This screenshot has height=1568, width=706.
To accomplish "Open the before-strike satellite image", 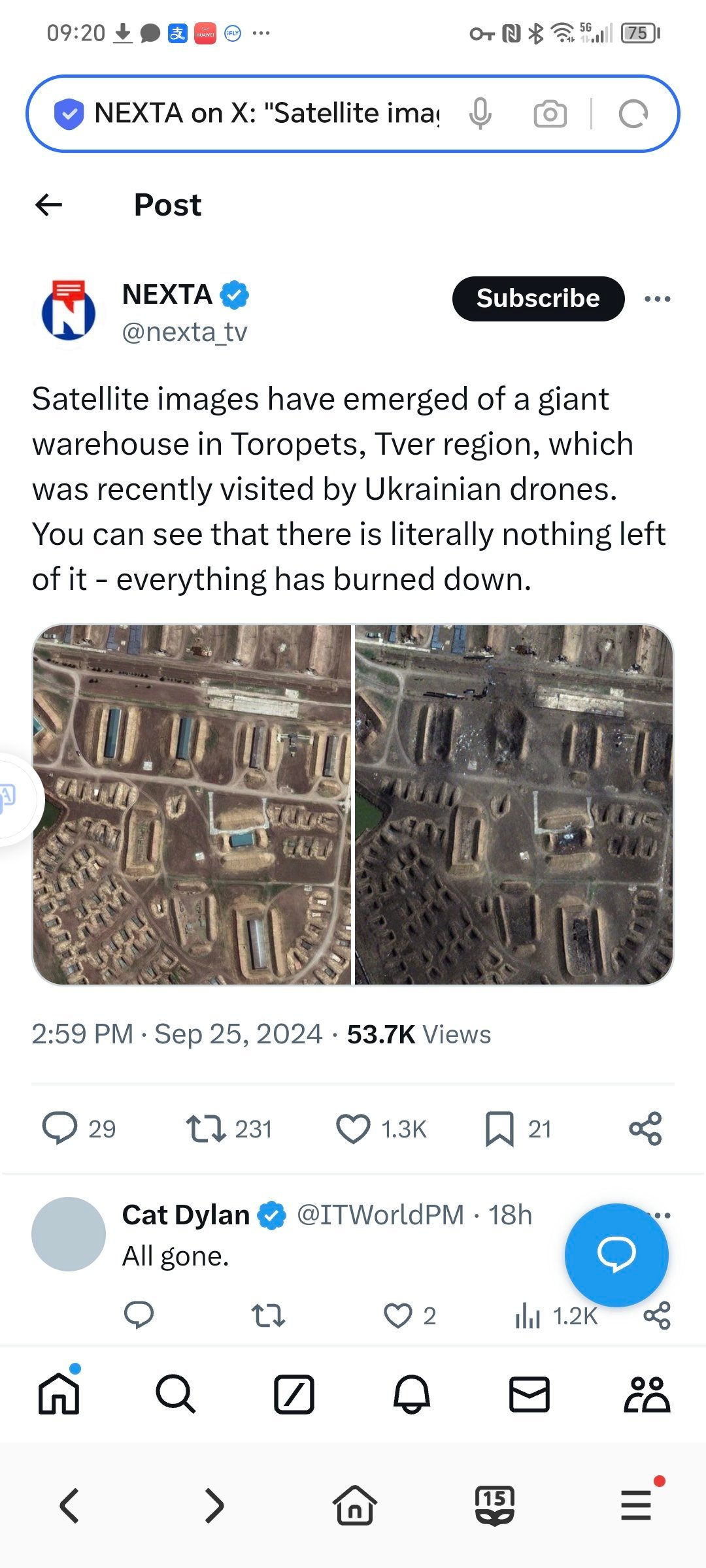I will coord(192,804).
